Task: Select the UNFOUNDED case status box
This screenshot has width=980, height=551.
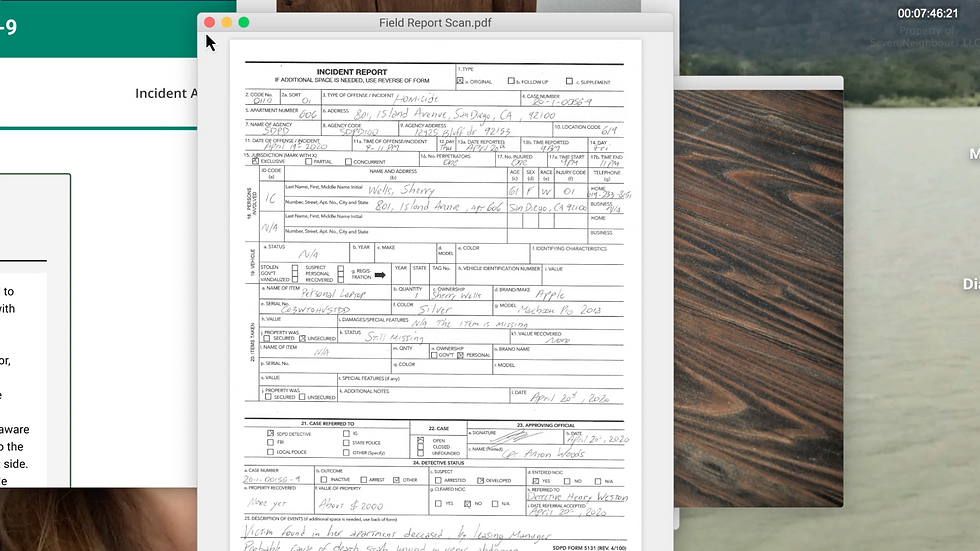Action: click(x=421, y=453)
